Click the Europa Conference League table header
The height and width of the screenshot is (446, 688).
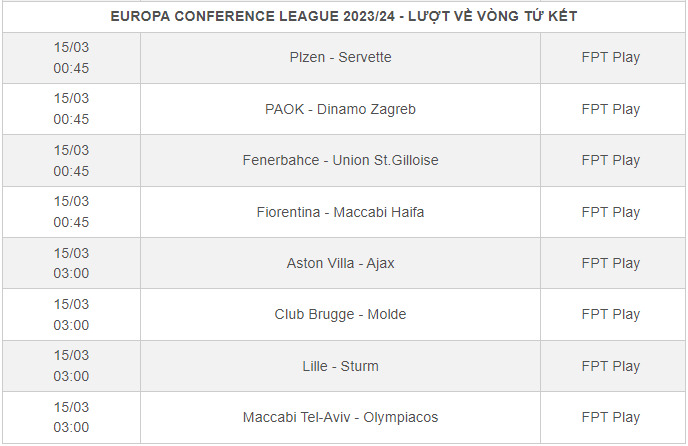[344, 16]
